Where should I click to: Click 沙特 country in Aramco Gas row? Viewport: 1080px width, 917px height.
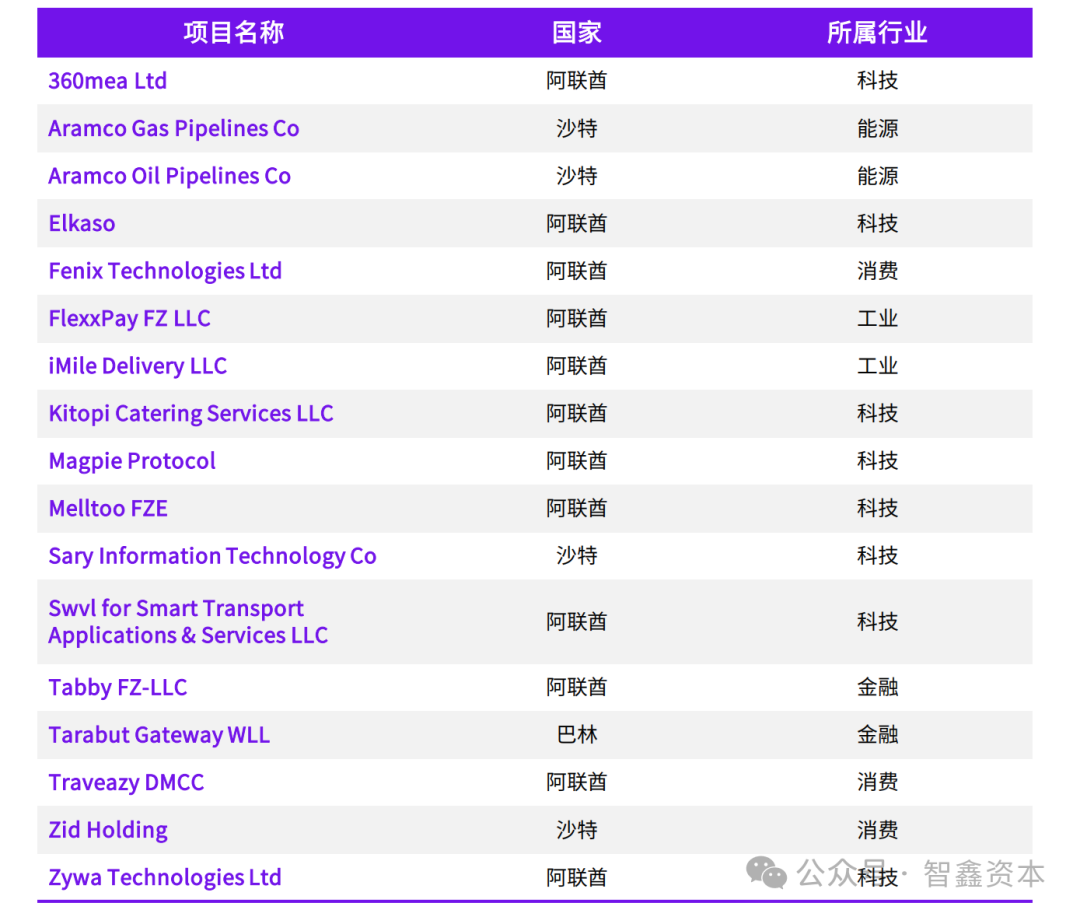pyautogui.click(x=577, y=129)
